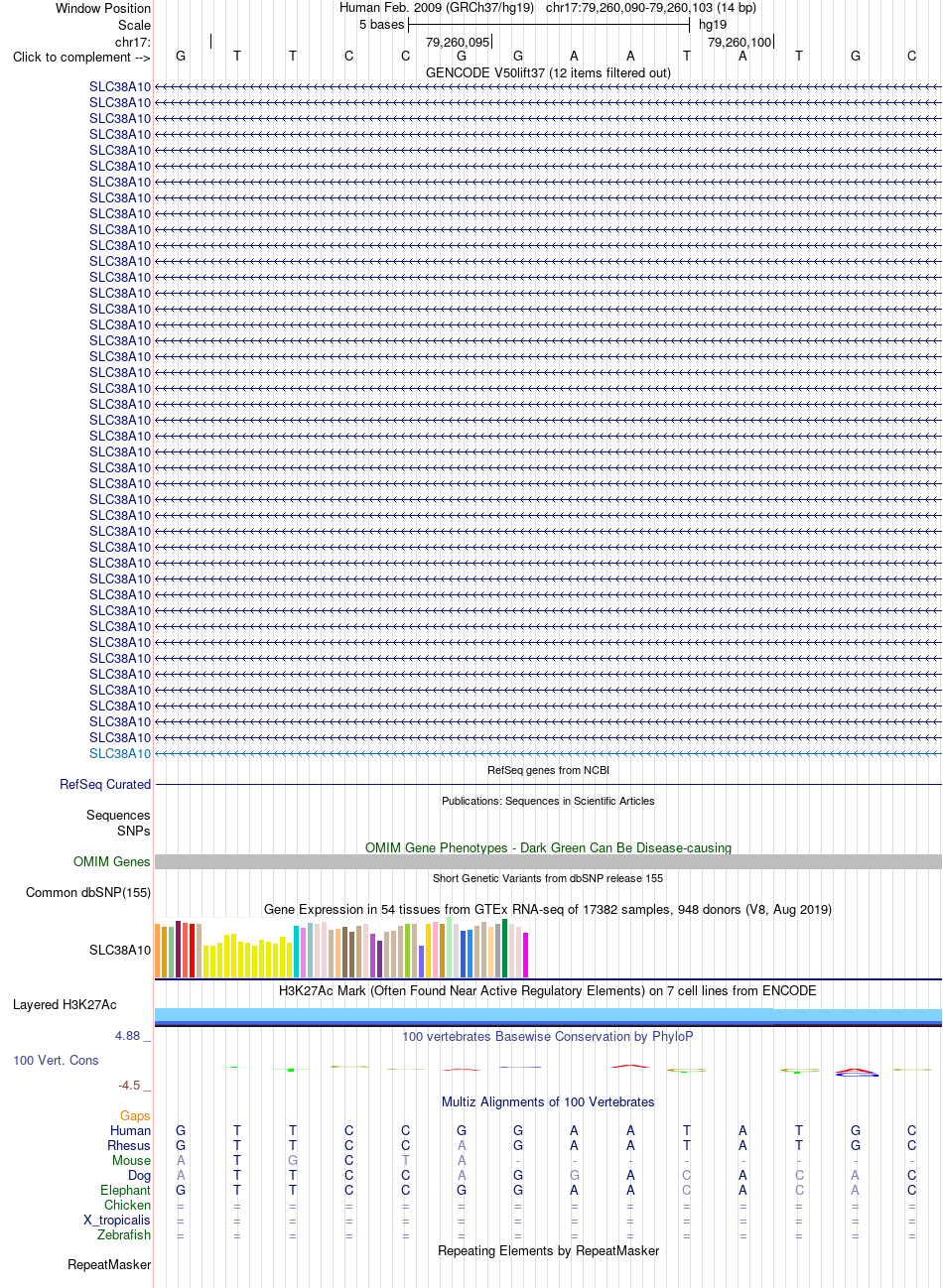Select the Sequences track label

tap(118, 815)
